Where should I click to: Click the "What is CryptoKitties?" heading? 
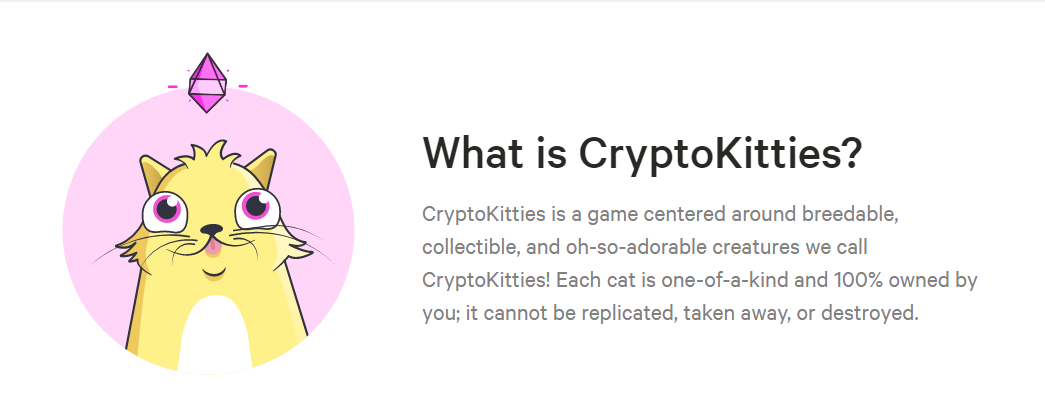tap(643, 155)
